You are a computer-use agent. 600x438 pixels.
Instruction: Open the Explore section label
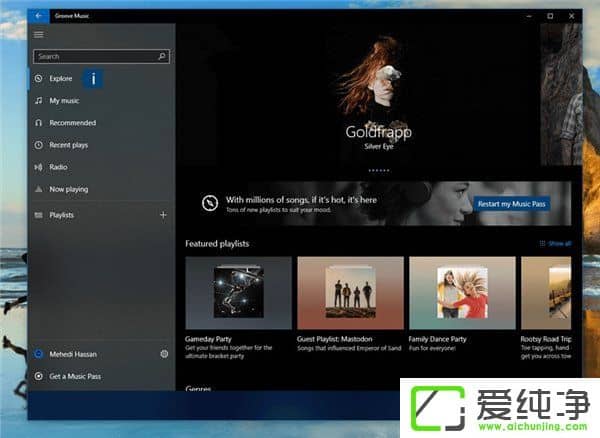point(60,78)
